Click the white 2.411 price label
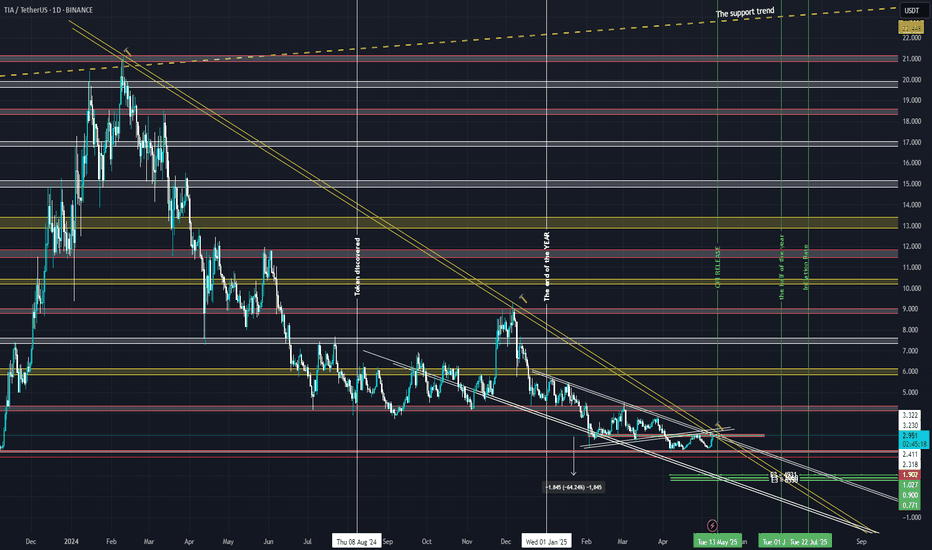The width and height of the screenshot is (932, 550). click(x=910, y=454)
